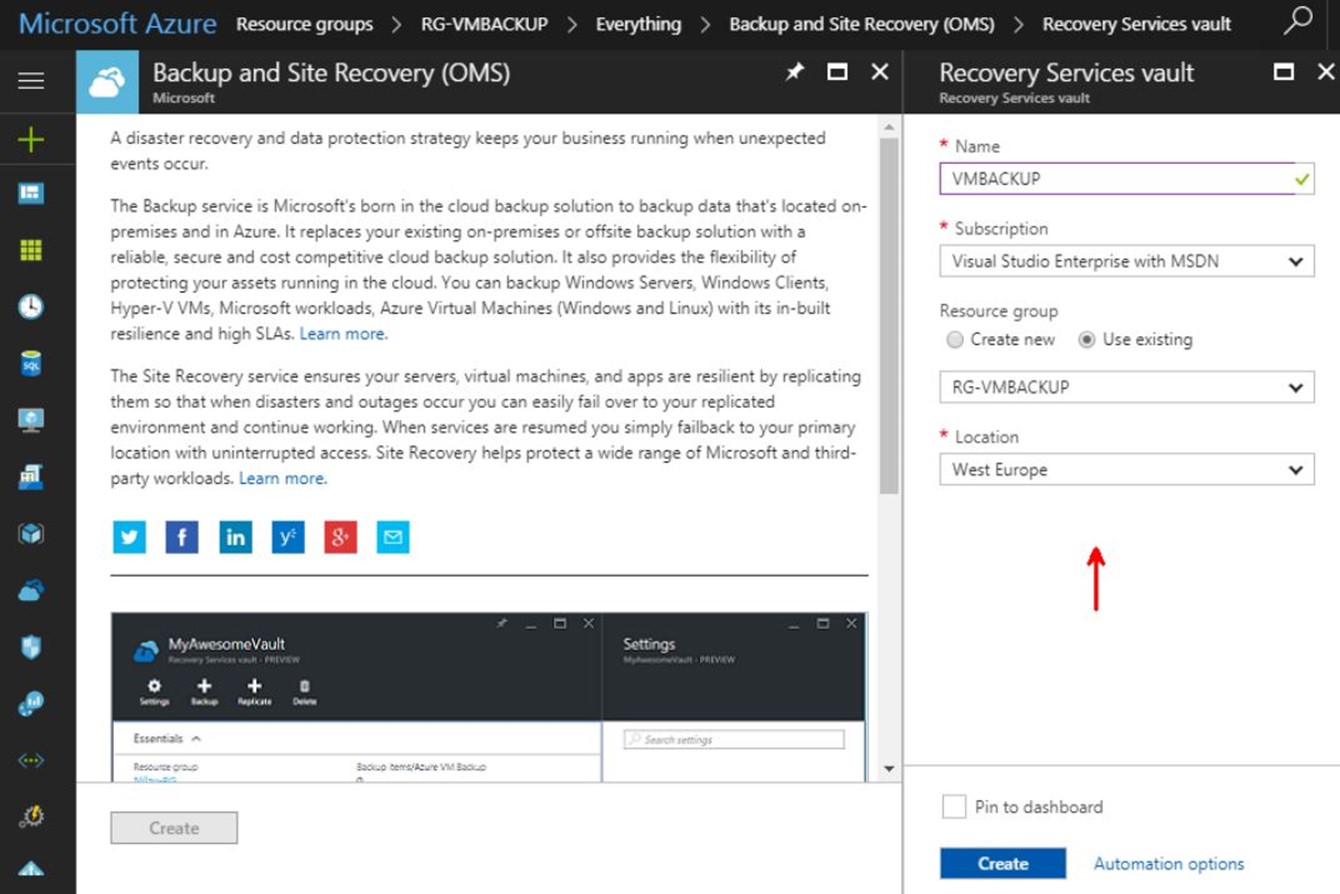Open the Dashboard icon in the sidebar
The width and height of the screenshot is (1340, 894).
click(x=31, y=193)
